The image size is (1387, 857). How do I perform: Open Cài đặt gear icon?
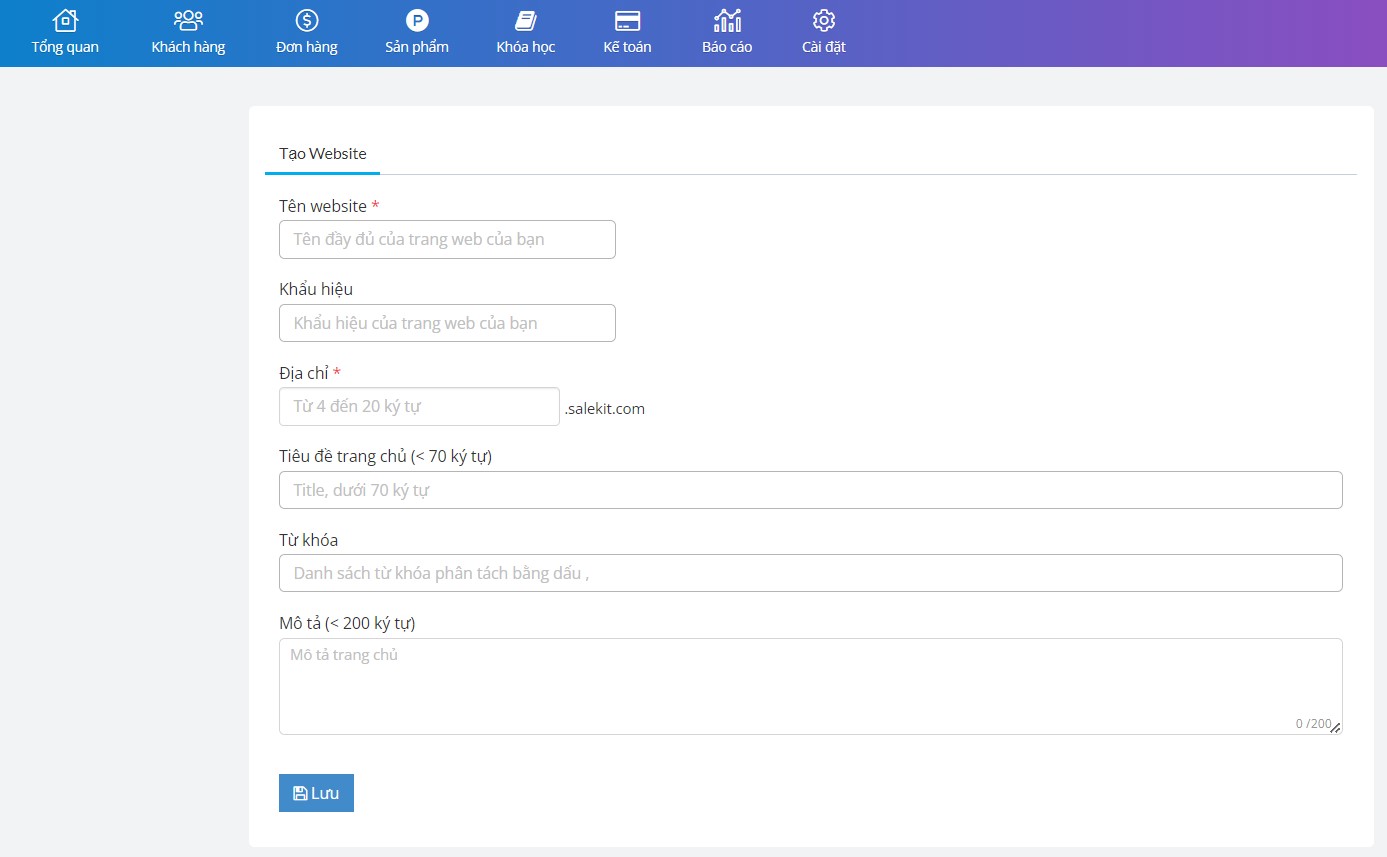pyautogui.click(x=824, y=20)
